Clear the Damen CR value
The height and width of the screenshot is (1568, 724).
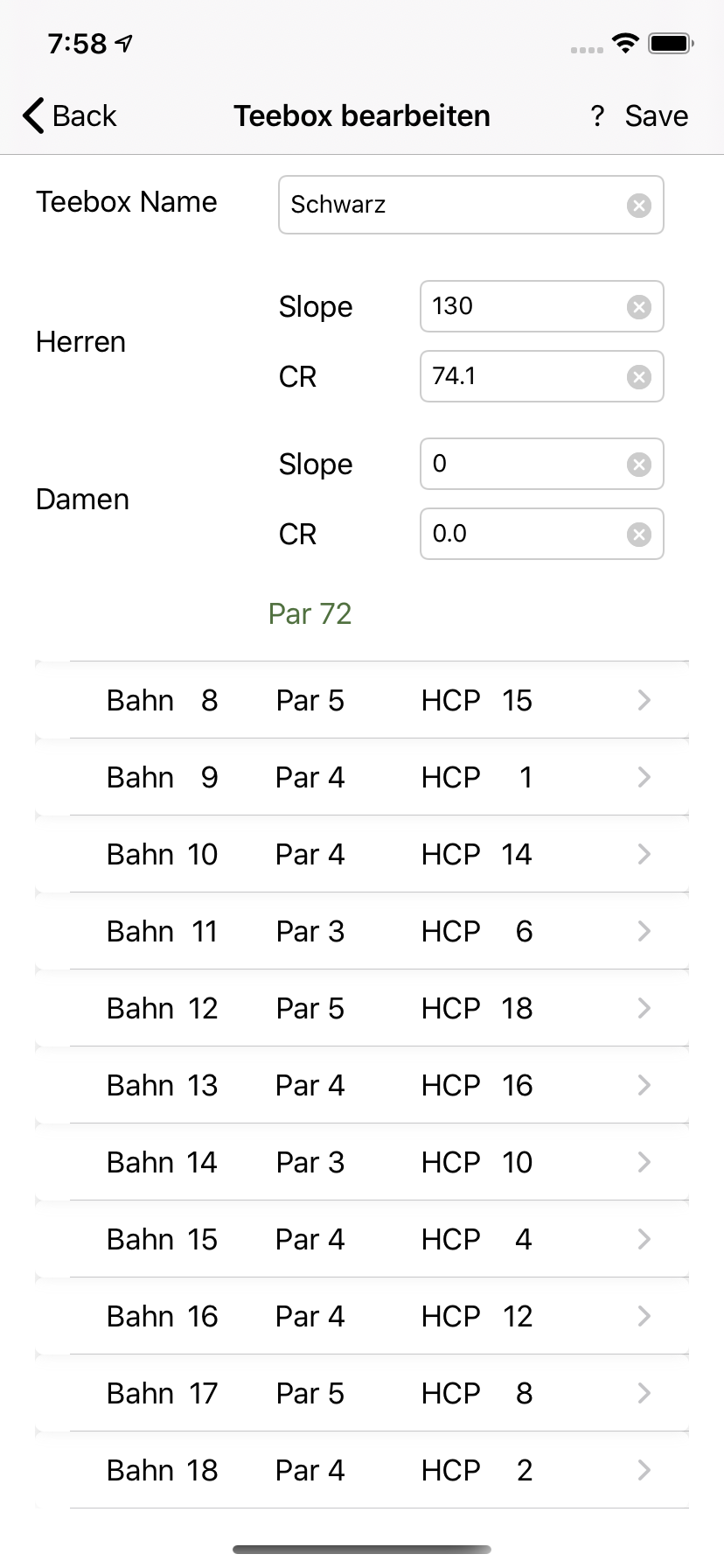click(639, 535)
